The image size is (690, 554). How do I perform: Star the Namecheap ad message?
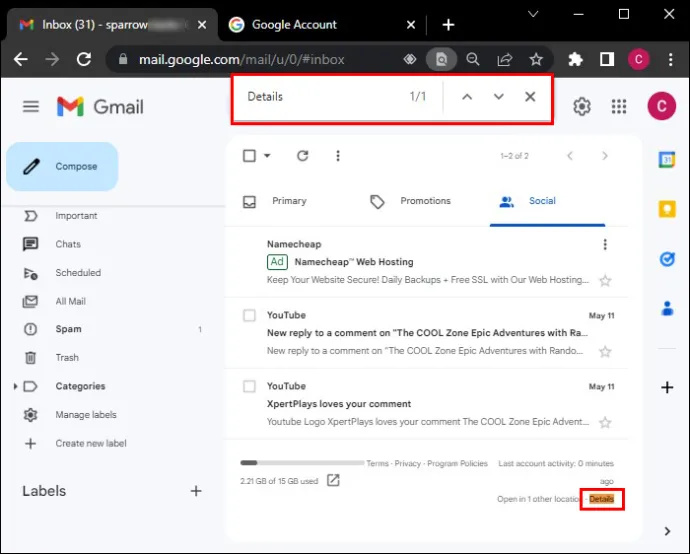point(606,280)
